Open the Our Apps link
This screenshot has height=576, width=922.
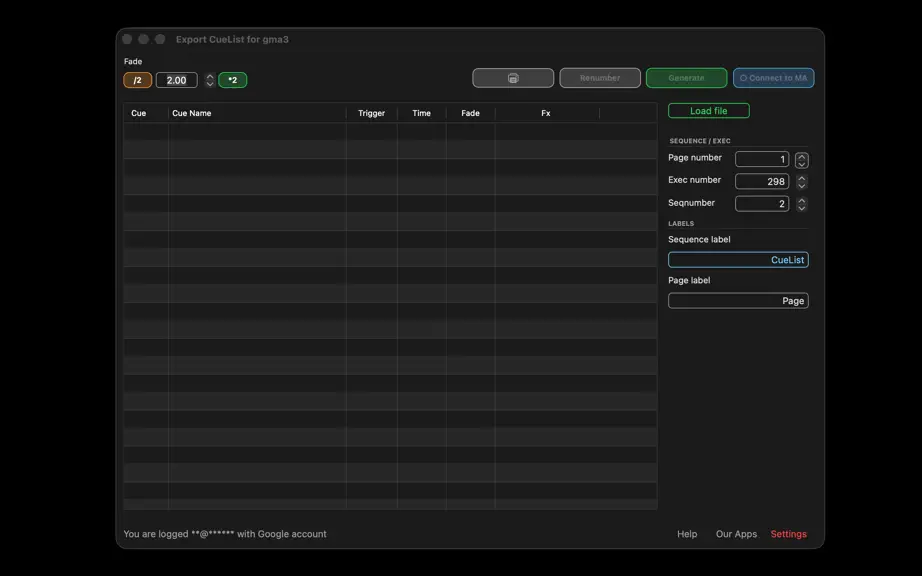coord(736,534)
